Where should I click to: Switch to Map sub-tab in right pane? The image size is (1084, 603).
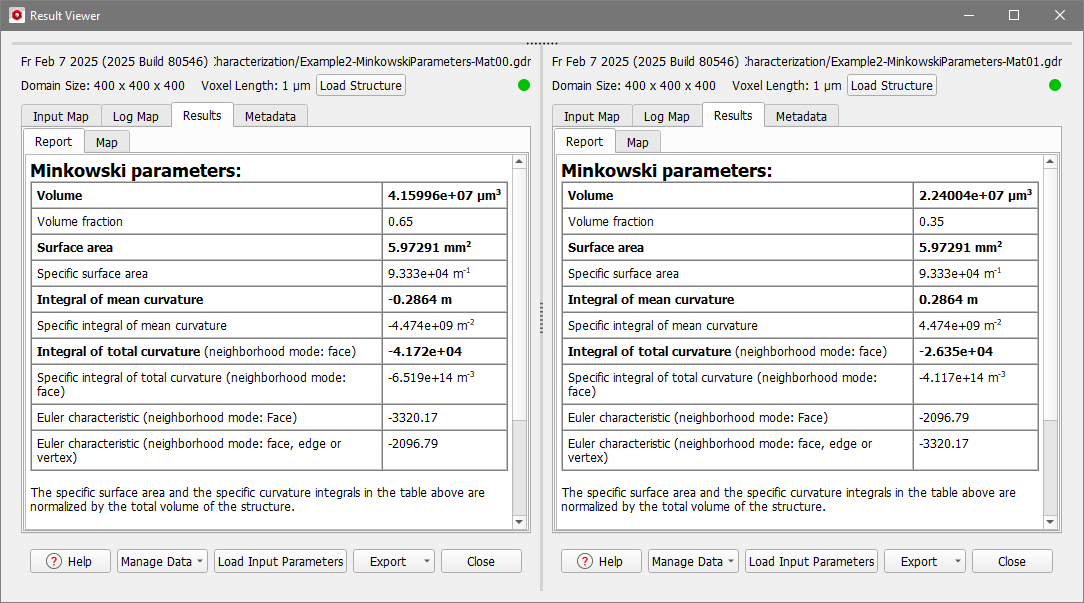pos(637,142)
